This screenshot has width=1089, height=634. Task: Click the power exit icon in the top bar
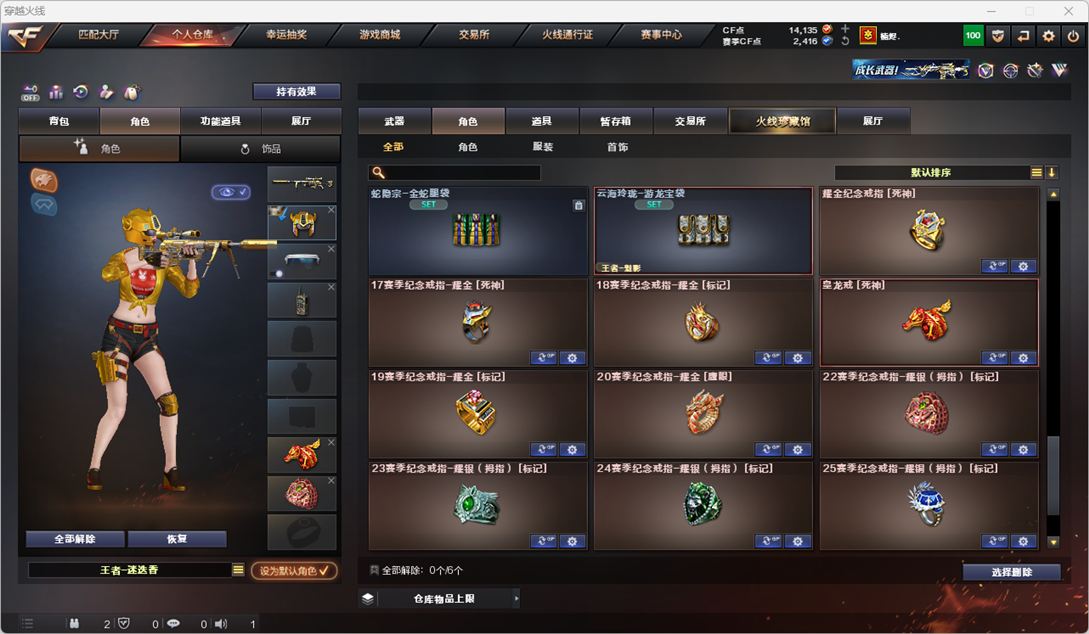coord(1073,36)
